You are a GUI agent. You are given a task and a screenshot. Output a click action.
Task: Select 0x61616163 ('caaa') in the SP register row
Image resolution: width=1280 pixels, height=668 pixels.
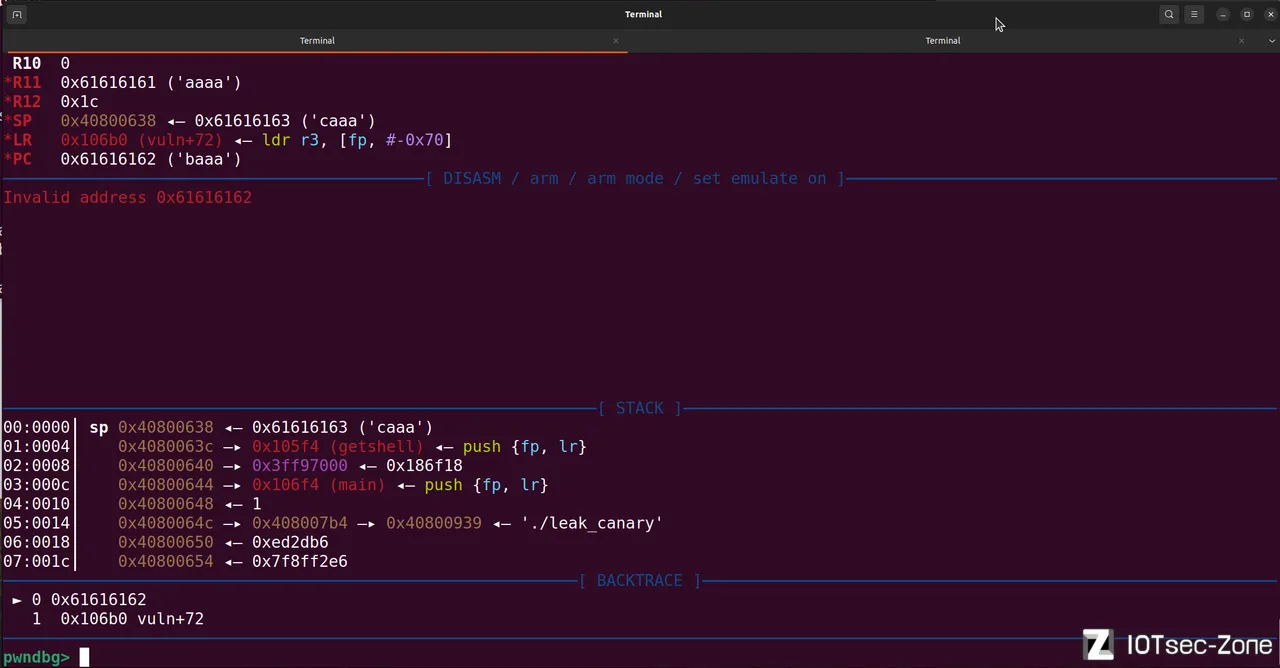click(285, 121)
